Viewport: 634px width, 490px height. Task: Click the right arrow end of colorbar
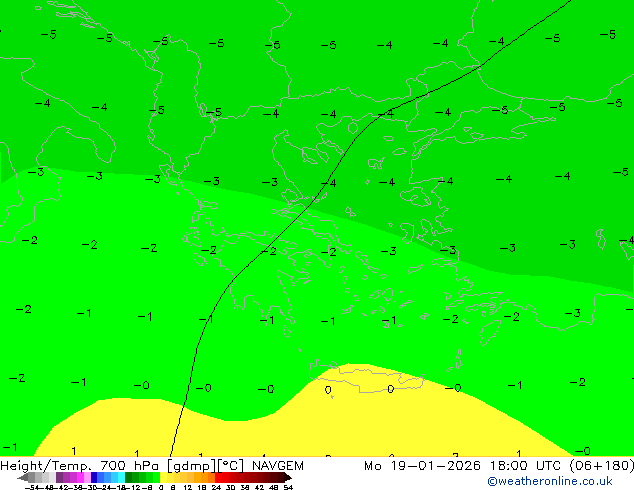(x=288, y=477)
